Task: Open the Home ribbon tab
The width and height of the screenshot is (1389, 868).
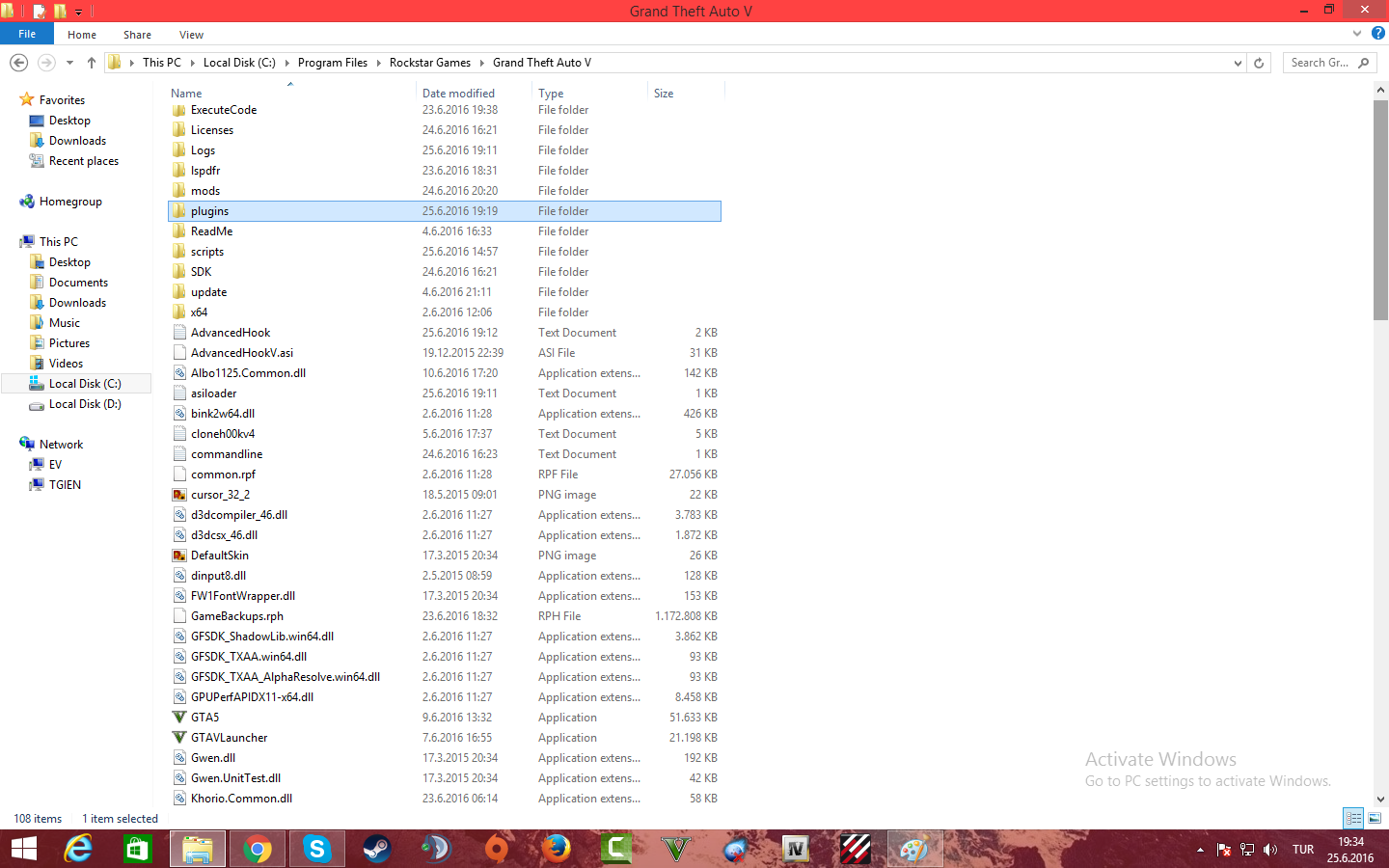Action: 82,35
